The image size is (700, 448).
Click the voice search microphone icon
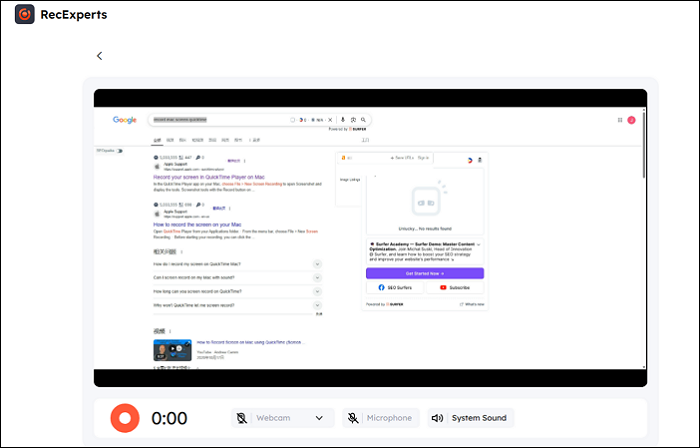tap(343, 120)
